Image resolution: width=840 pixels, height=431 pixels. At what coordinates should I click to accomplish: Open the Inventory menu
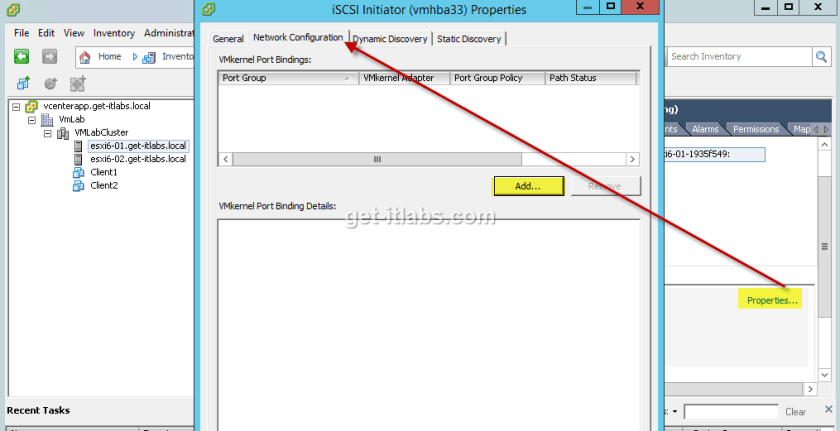tap(114, 33)
